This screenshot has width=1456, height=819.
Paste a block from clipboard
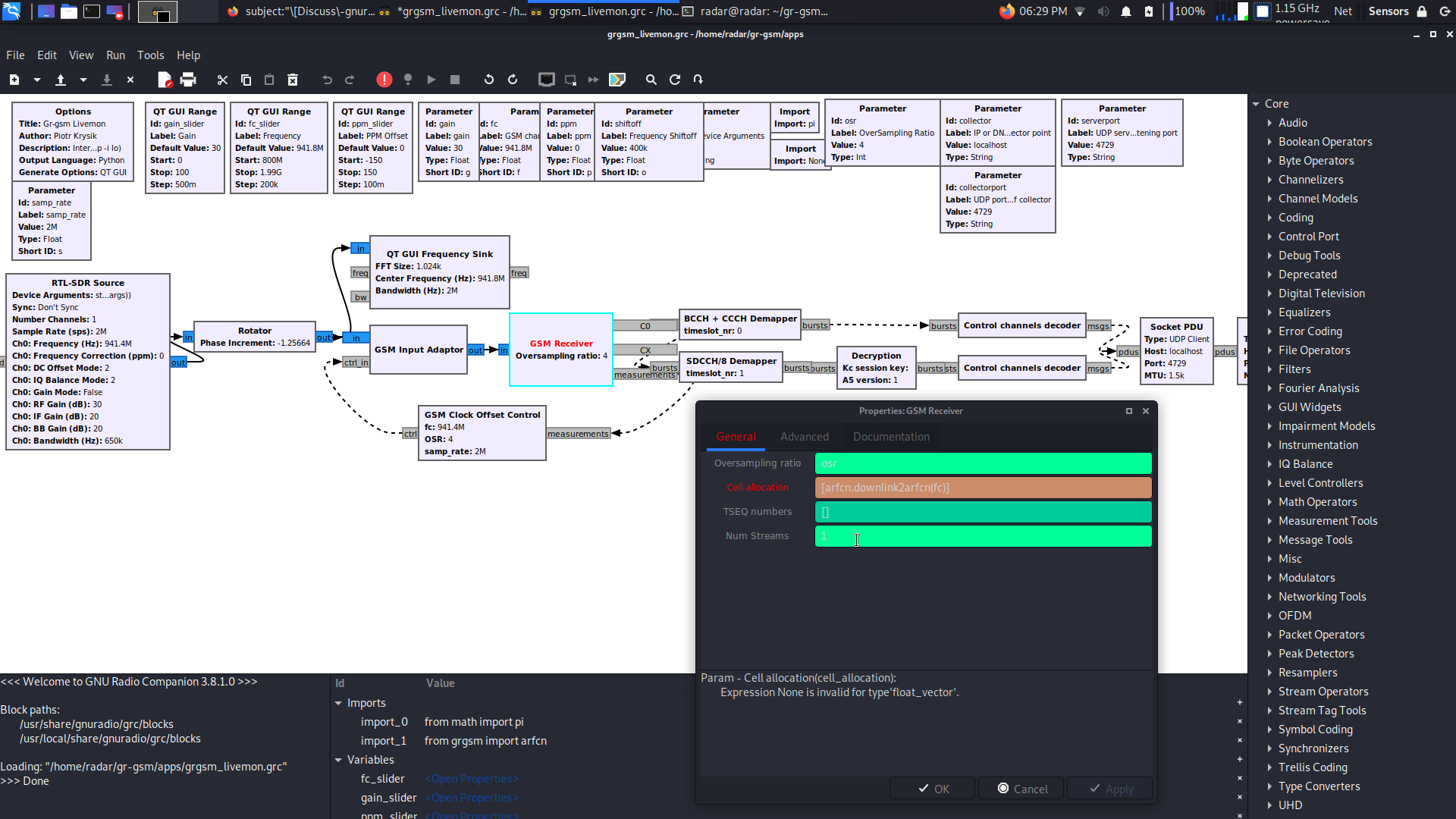tap(269, 80)
